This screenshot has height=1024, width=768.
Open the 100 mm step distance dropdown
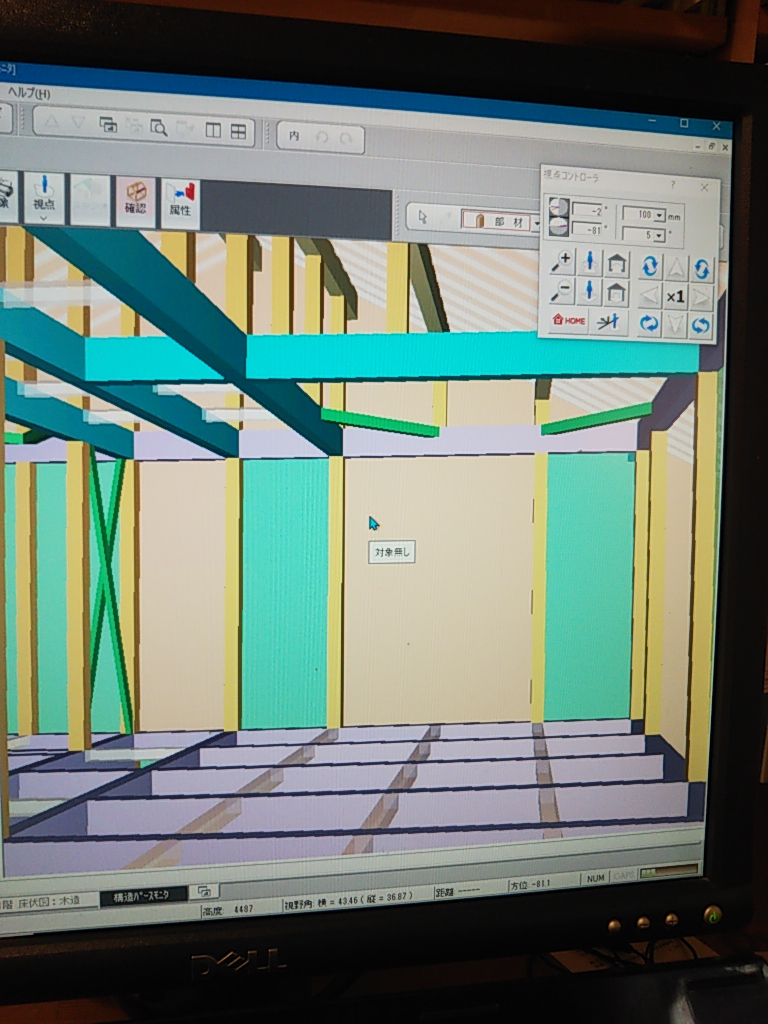(x=660, y=215)
